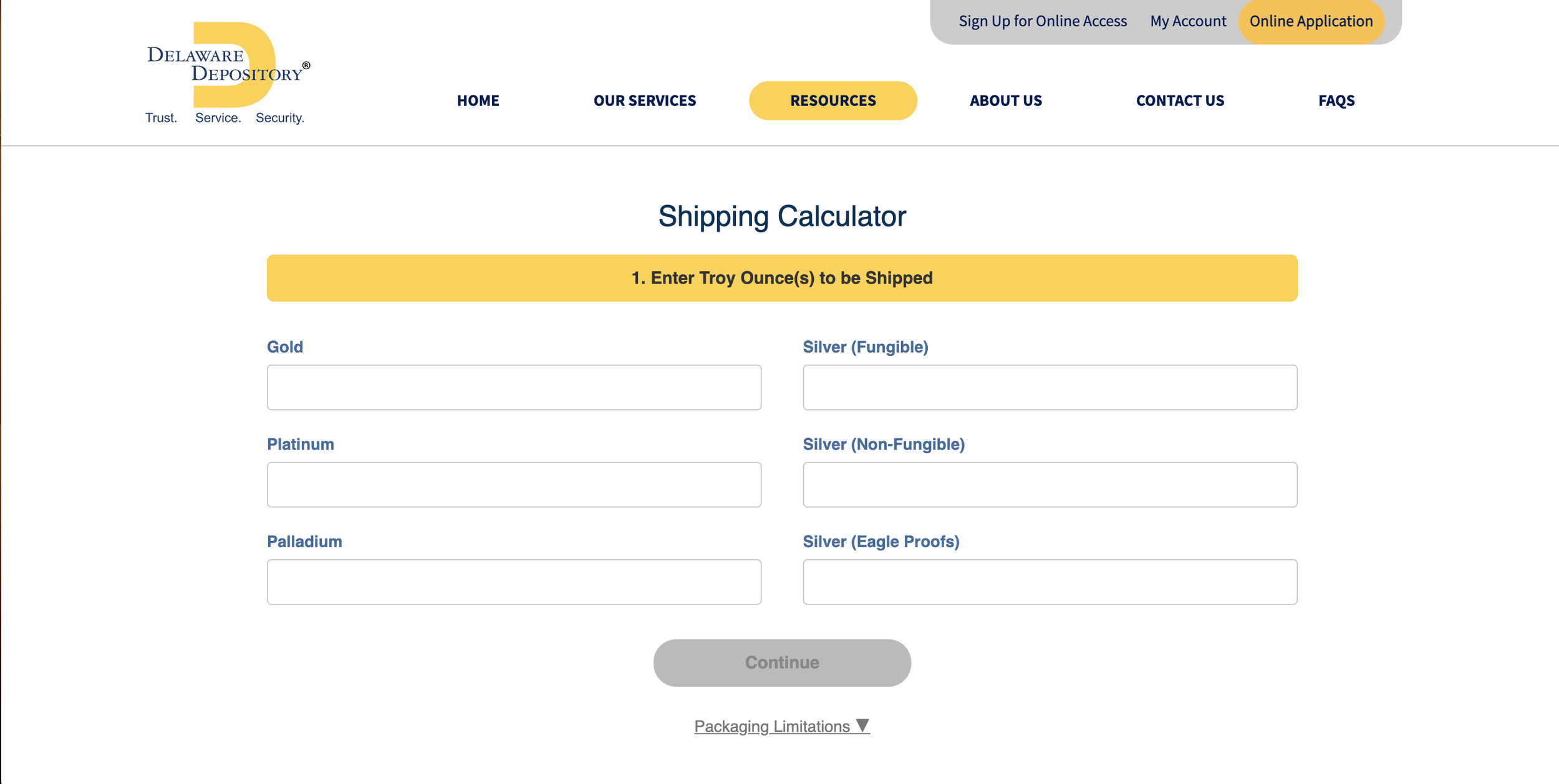Focus the Gold ounces input field
Screen dimensions: 1559x784
(x=514, y=387)
